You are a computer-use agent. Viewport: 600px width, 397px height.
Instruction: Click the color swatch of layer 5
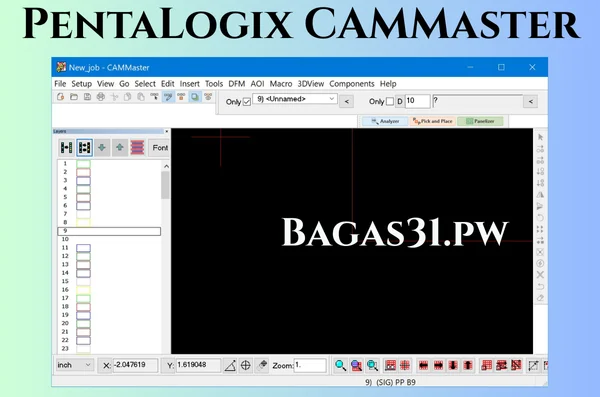83,198
